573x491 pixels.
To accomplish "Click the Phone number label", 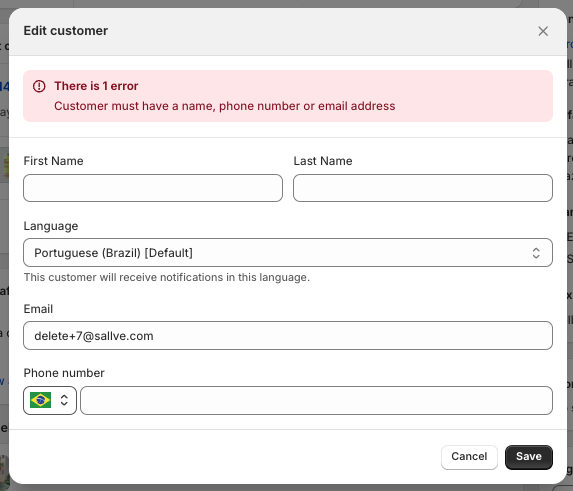I will [x=64, y=373].
